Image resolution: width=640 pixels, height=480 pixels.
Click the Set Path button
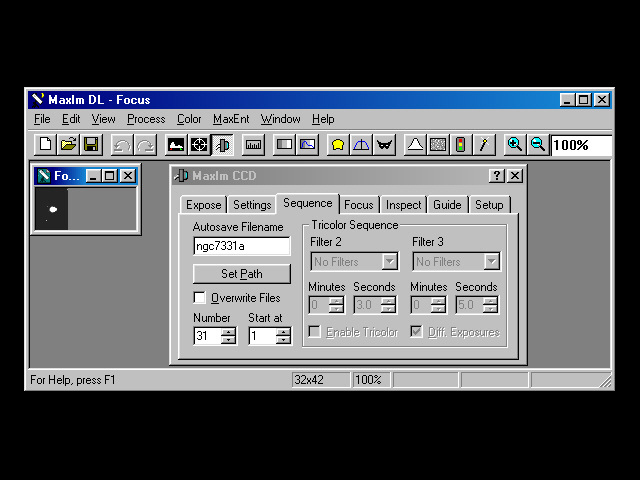click(242, 273)
